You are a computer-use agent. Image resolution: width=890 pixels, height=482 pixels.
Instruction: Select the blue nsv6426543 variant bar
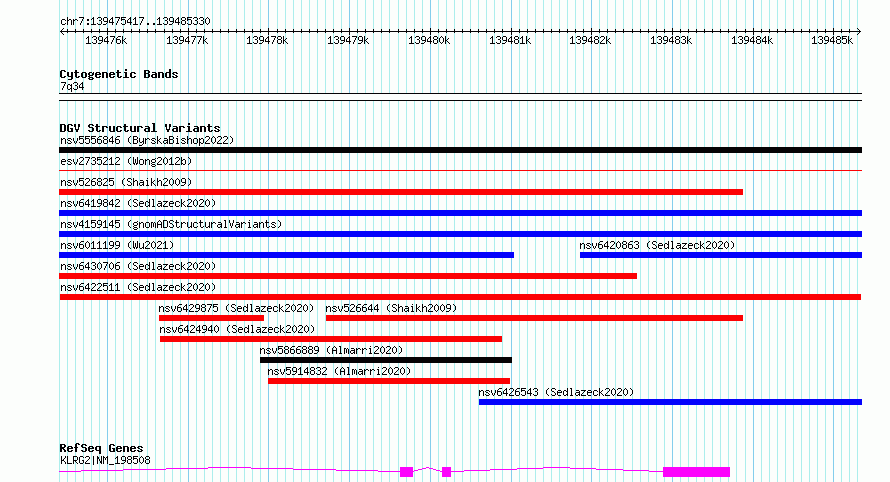[x=670, y=402]
